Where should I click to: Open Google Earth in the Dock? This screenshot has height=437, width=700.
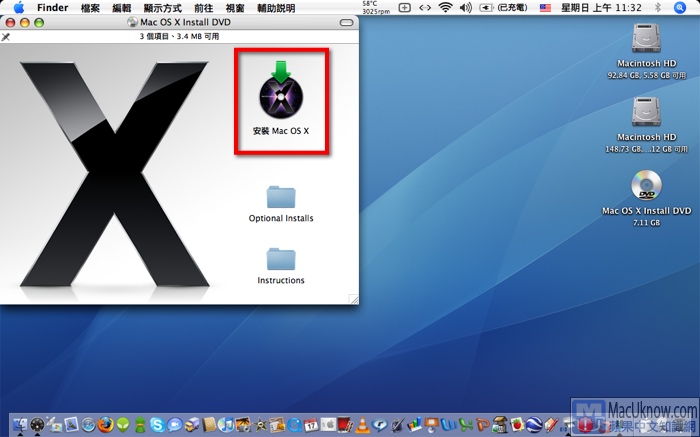[x=534, y=425]
